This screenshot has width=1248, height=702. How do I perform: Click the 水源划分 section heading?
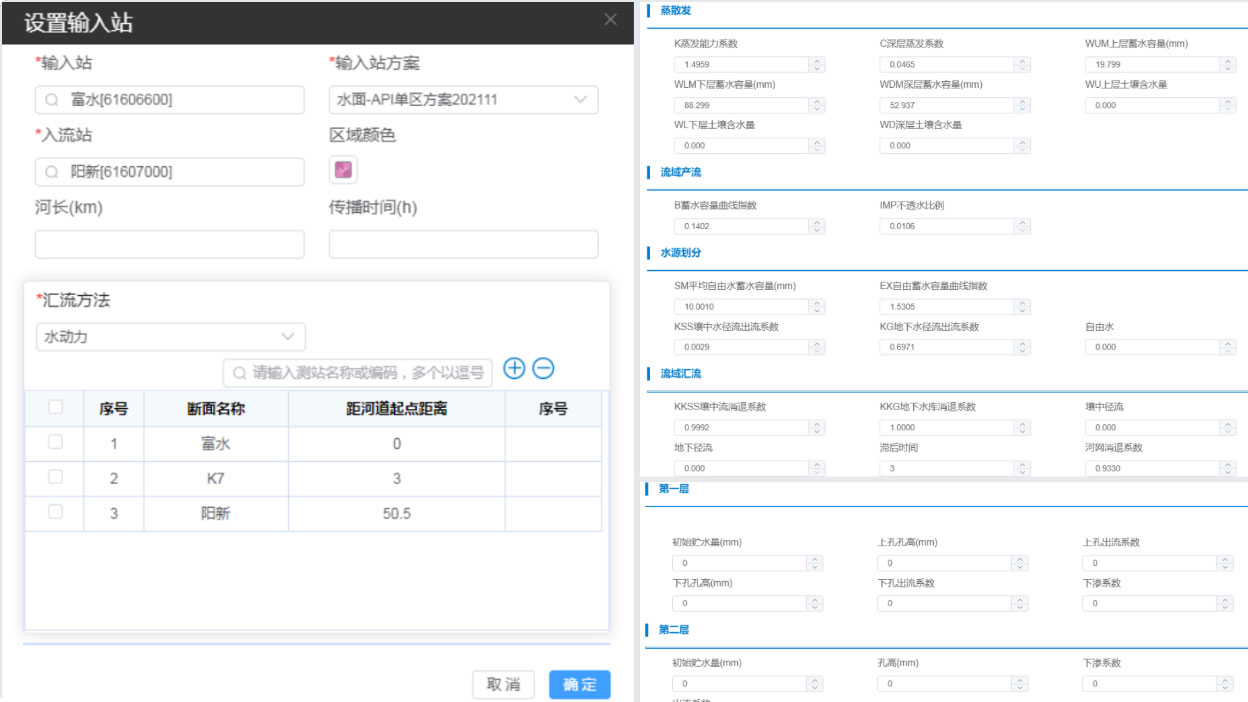tap(680, 253)
